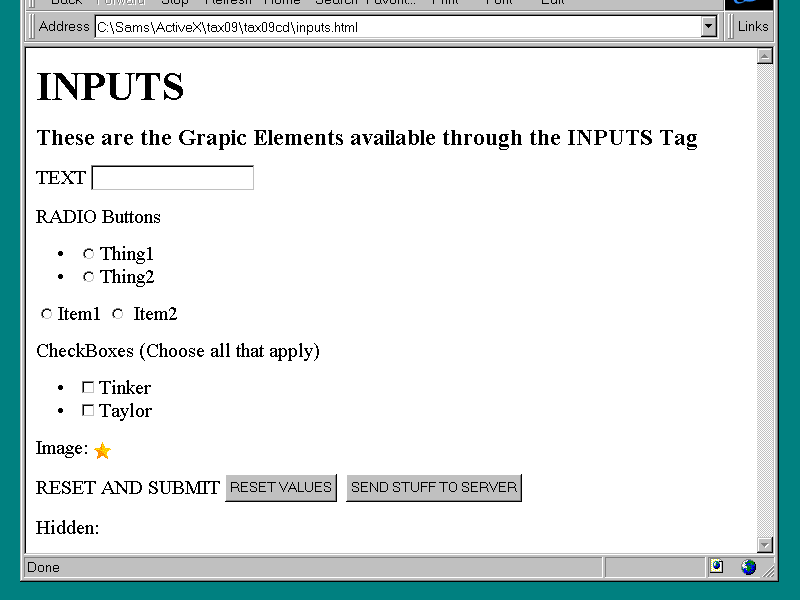Check the Tinker checkbox
Image resolution: width=800 pixels, height=600 pixels.
point(88,387)
